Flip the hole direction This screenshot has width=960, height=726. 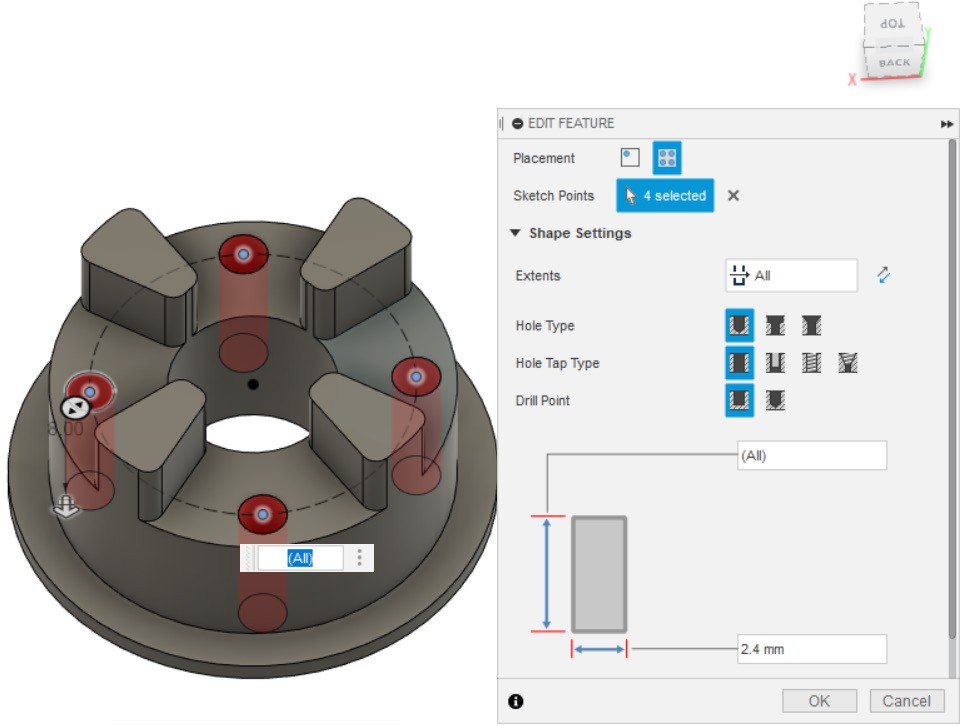(x=883, y=275)
